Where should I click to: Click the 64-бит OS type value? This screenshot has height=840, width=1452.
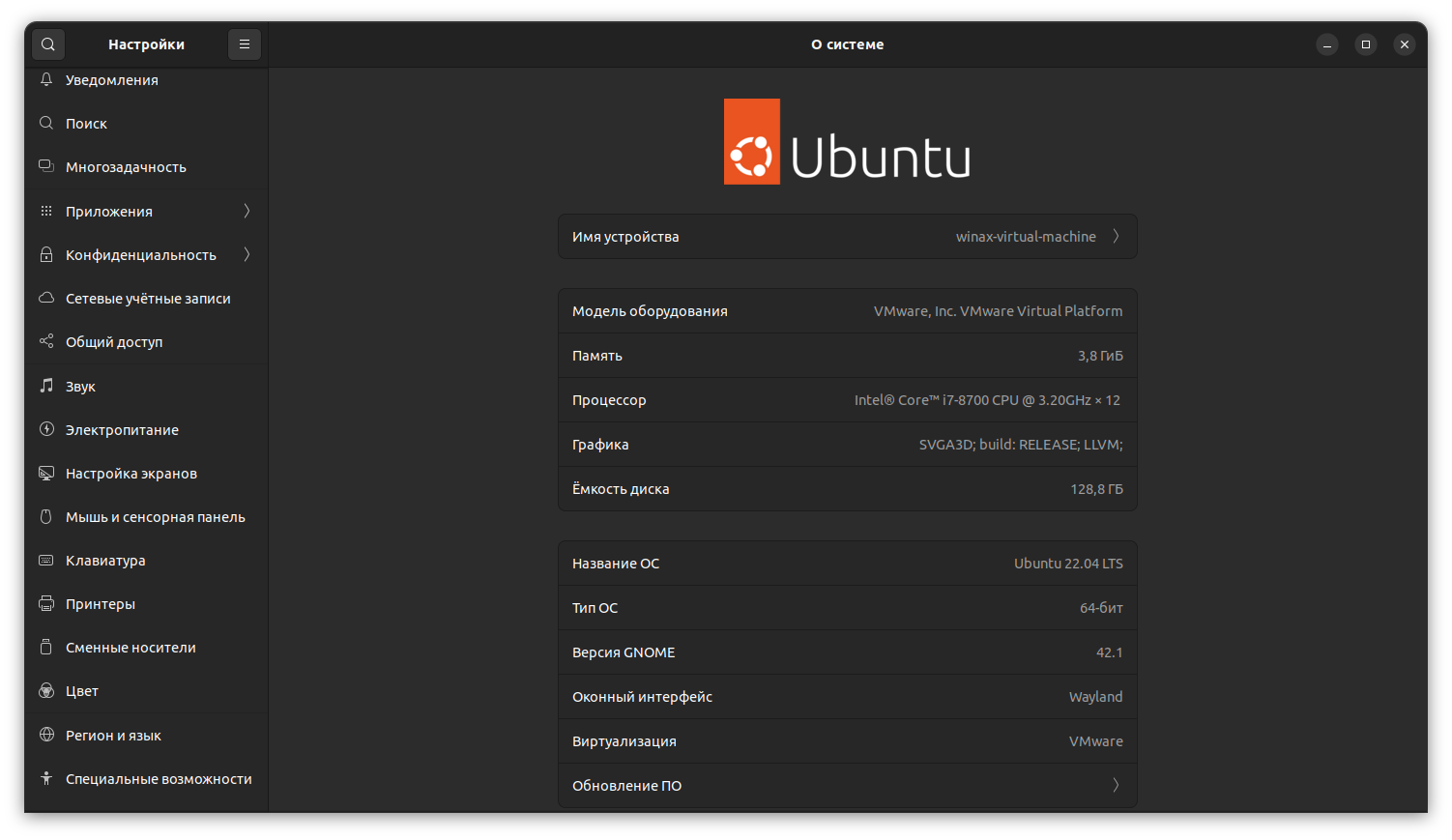[1101, 608]
